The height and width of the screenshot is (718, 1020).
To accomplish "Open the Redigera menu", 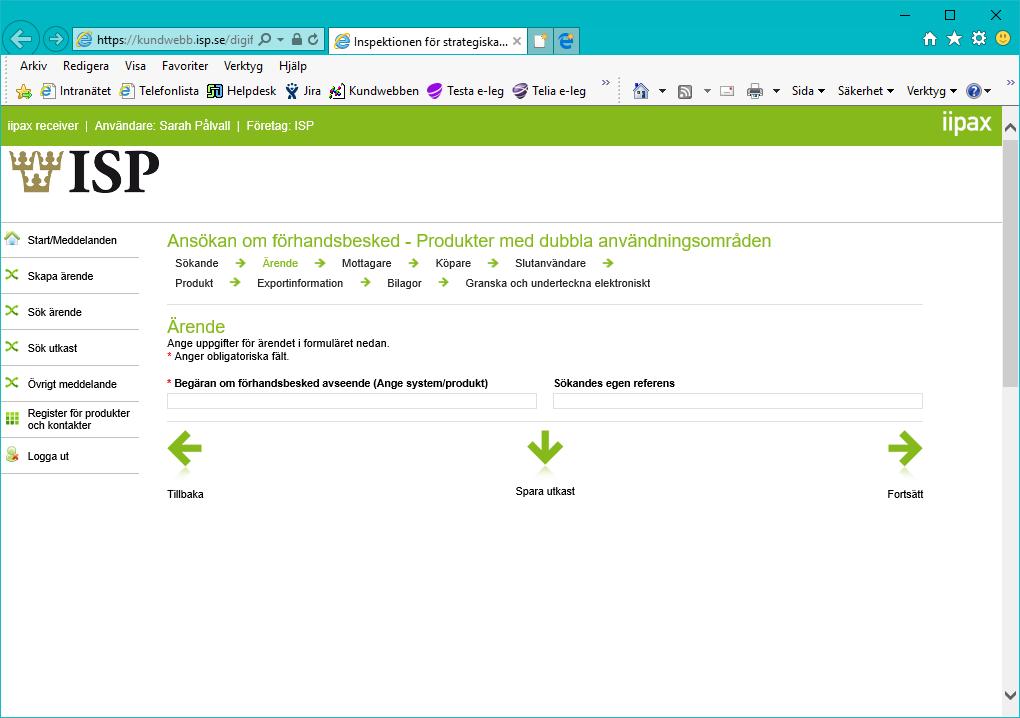I will 86,66.
